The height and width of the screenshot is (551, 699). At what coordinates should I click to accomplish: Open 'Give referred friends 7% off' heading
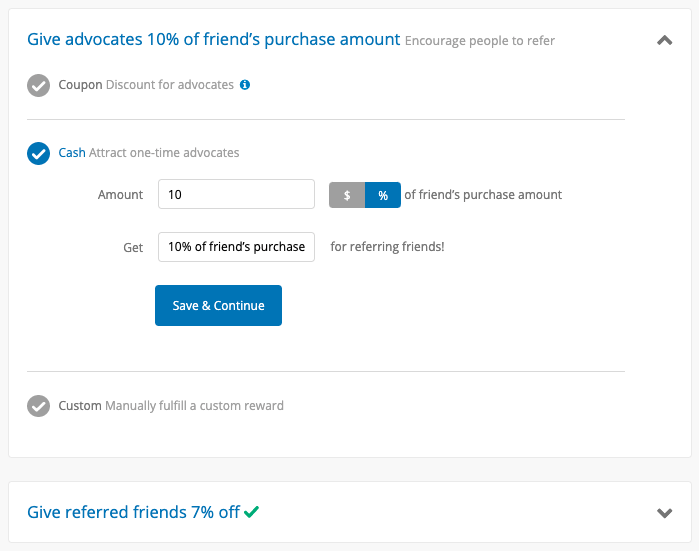[x=133, y=512]
